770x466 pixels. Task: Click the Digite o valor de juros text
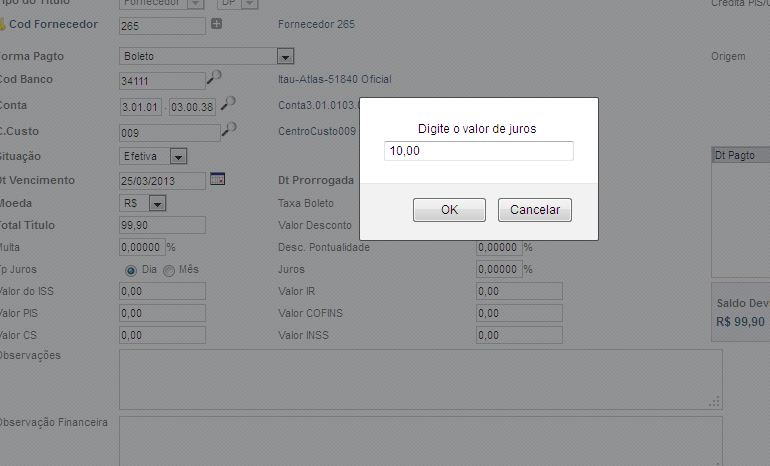[477, 129]
